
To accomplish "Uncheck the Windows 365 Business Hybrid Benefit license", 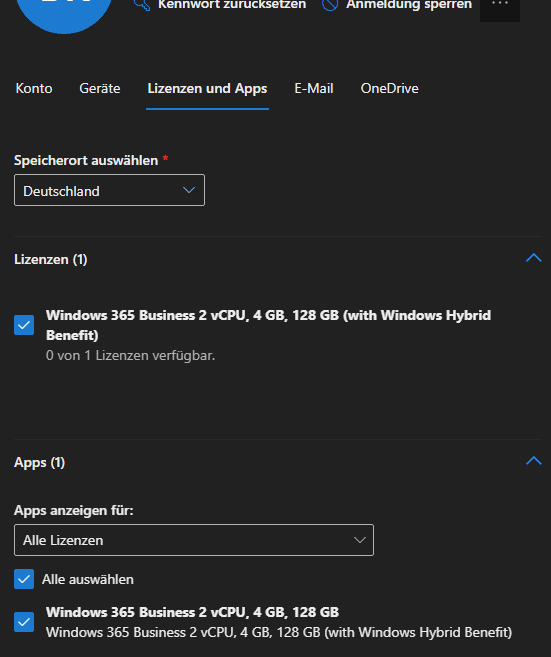I will 24,325.
